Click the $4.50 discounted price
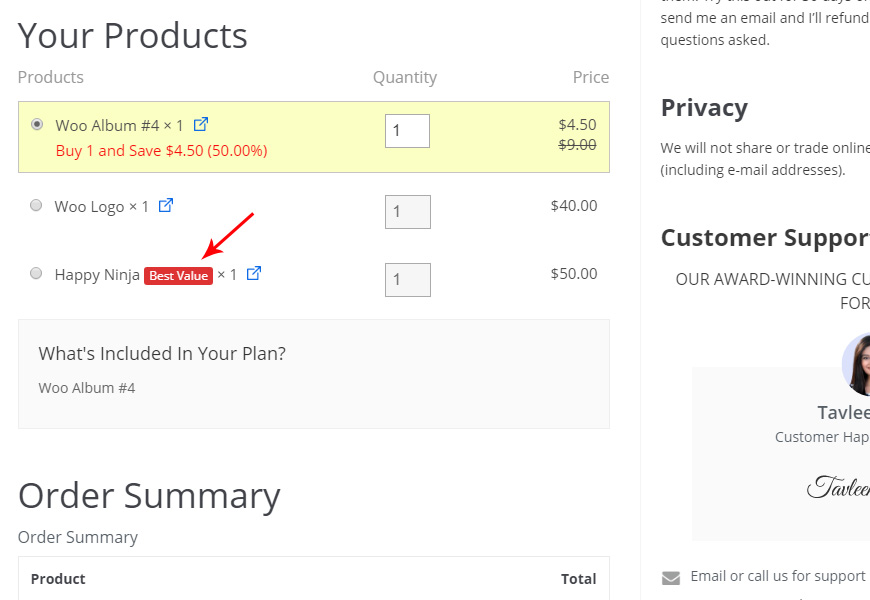The image size is (870, 600). click(578, 124)
